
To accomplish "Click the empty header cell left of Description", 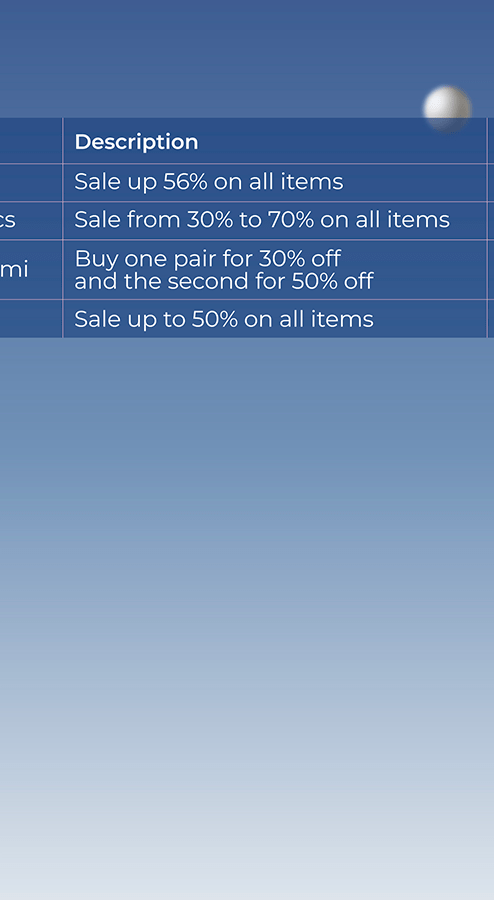I will click(31, 141).
